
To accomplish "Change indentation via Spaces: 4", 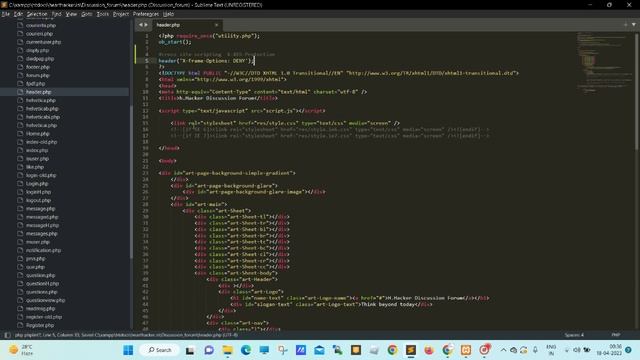I will click(574, 335).
